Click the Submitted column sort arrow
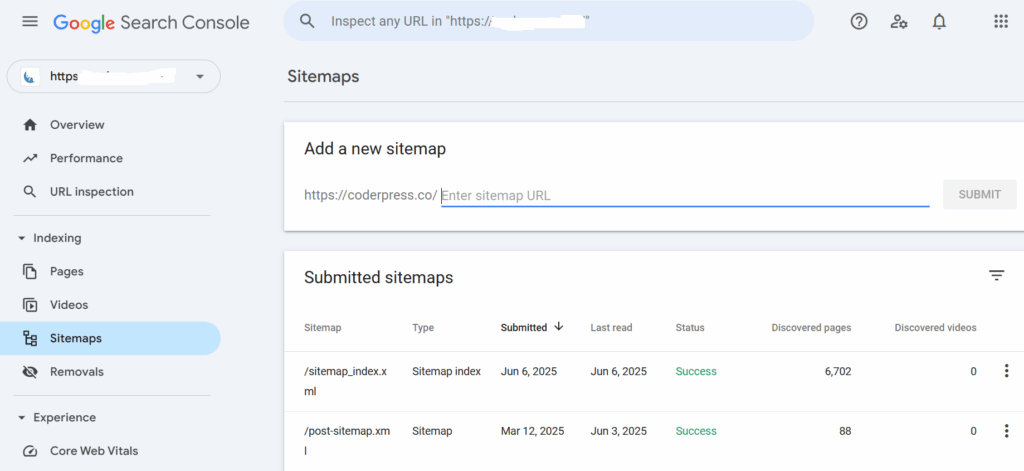Screen dimensions: 1024x471 pos(558,327)
